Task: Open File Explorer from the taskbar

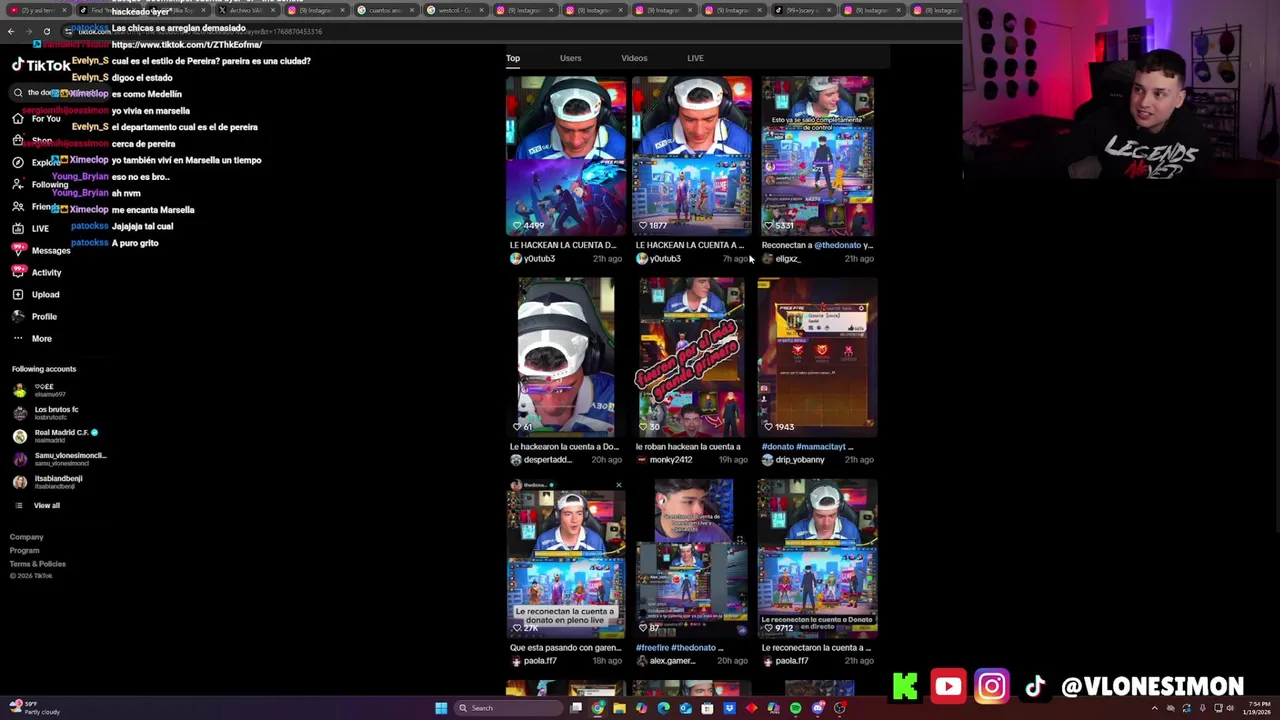Action: [620, 708]
